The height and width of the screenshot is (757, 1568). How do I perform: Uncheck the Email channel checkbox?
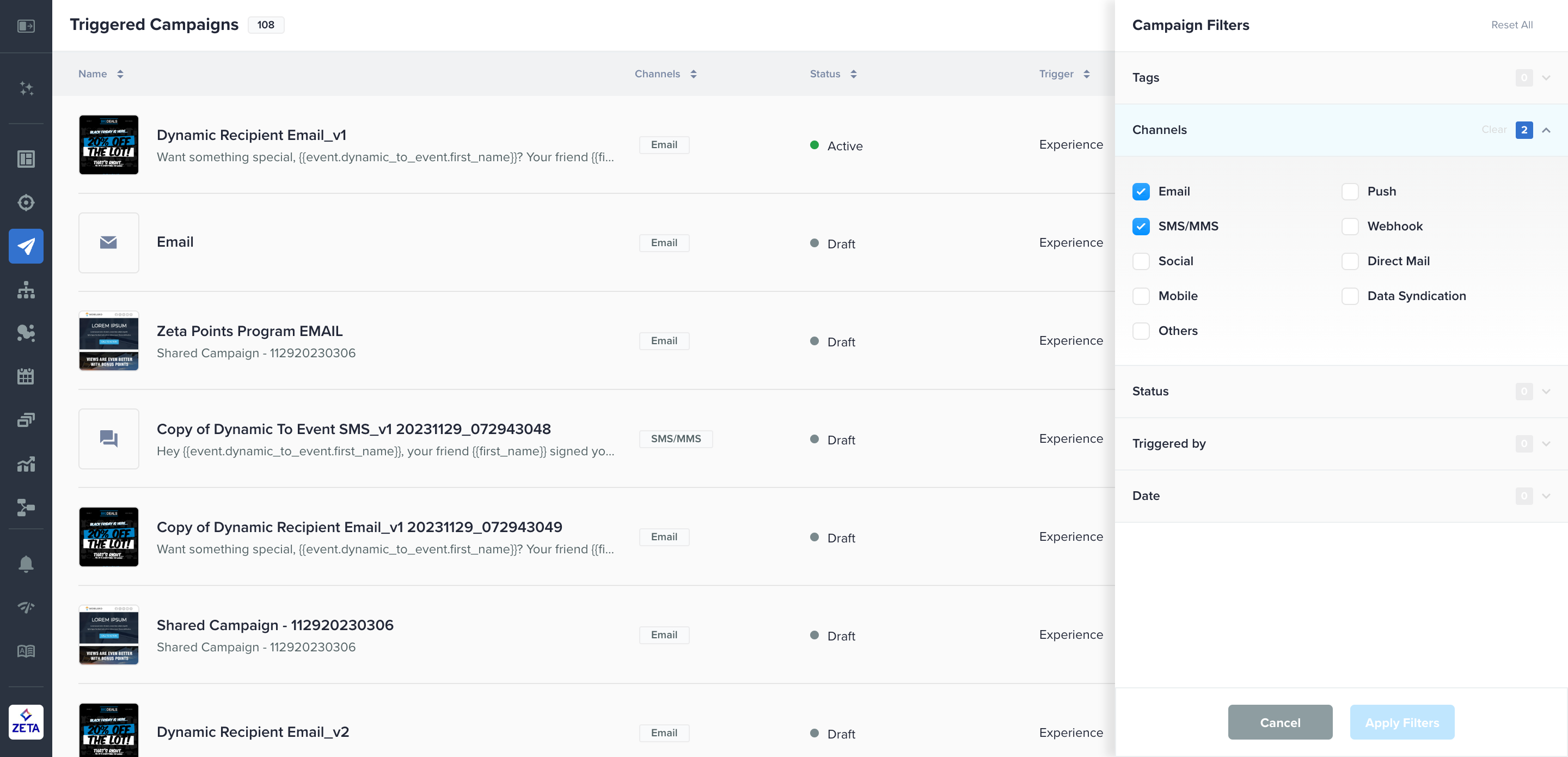1141,192
